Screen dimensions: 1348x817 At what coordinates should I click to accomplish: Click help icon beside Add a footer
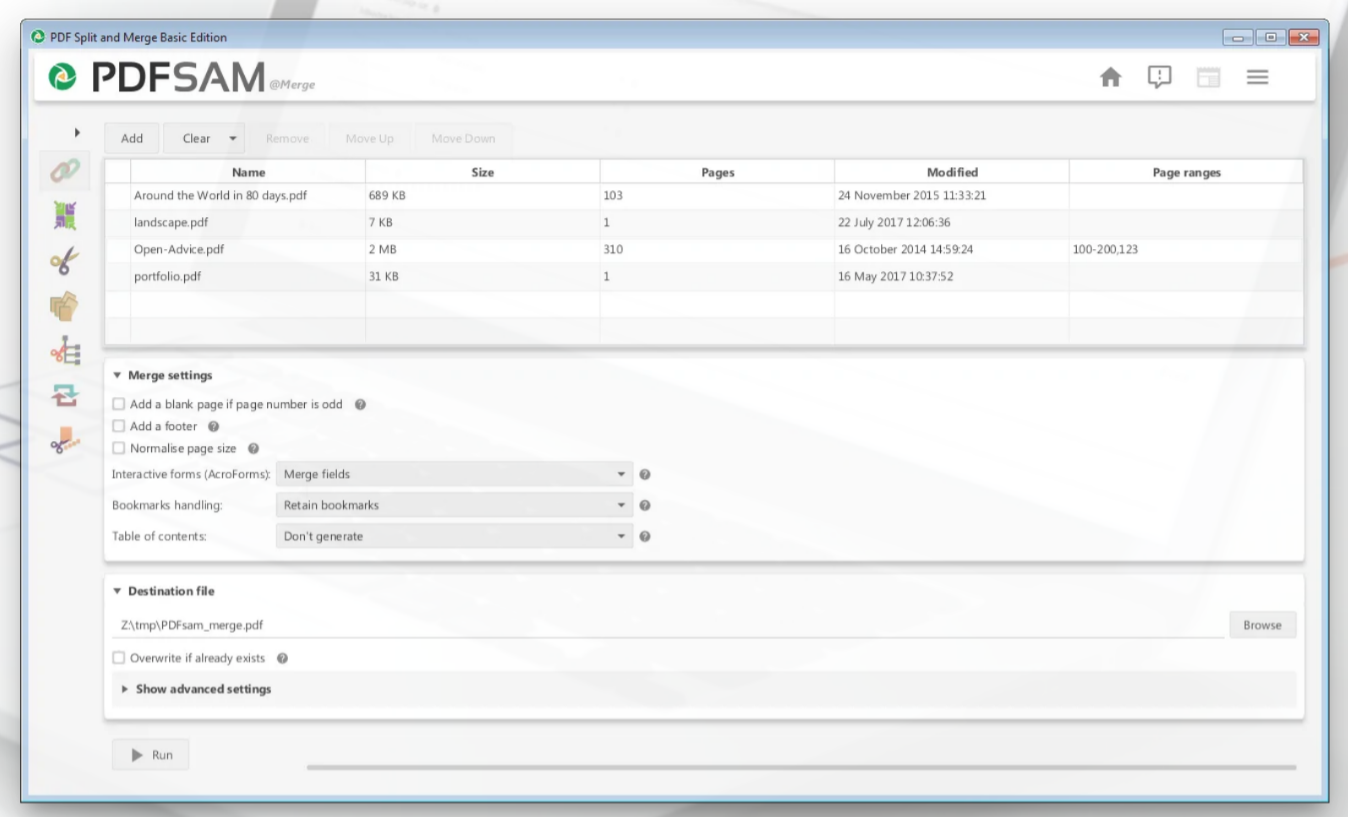(x=213, y=427)
